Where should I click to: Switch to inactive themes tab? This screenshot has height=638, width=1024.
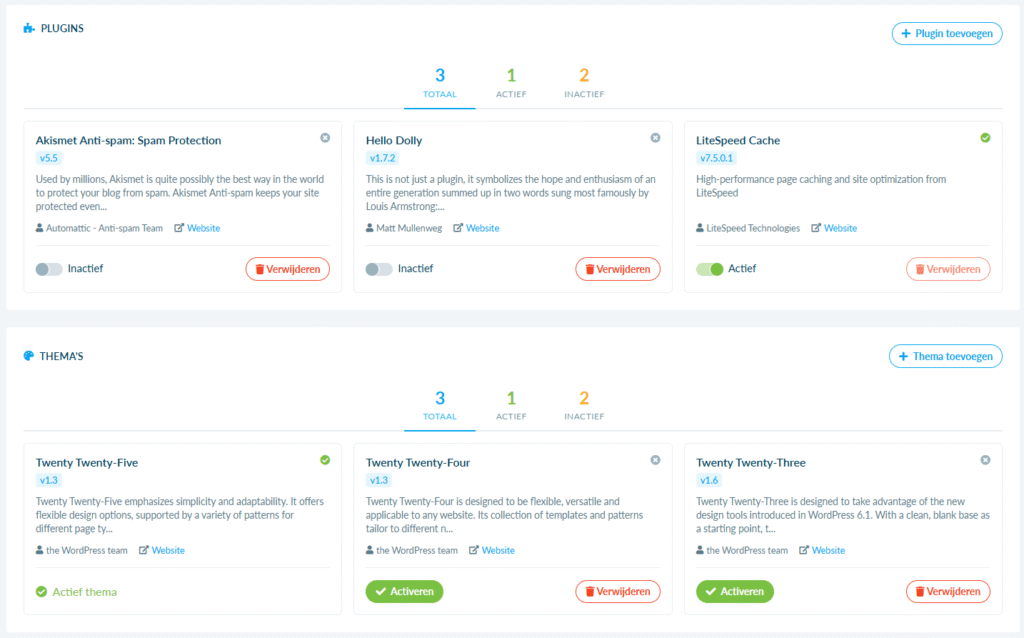(584, 404)
